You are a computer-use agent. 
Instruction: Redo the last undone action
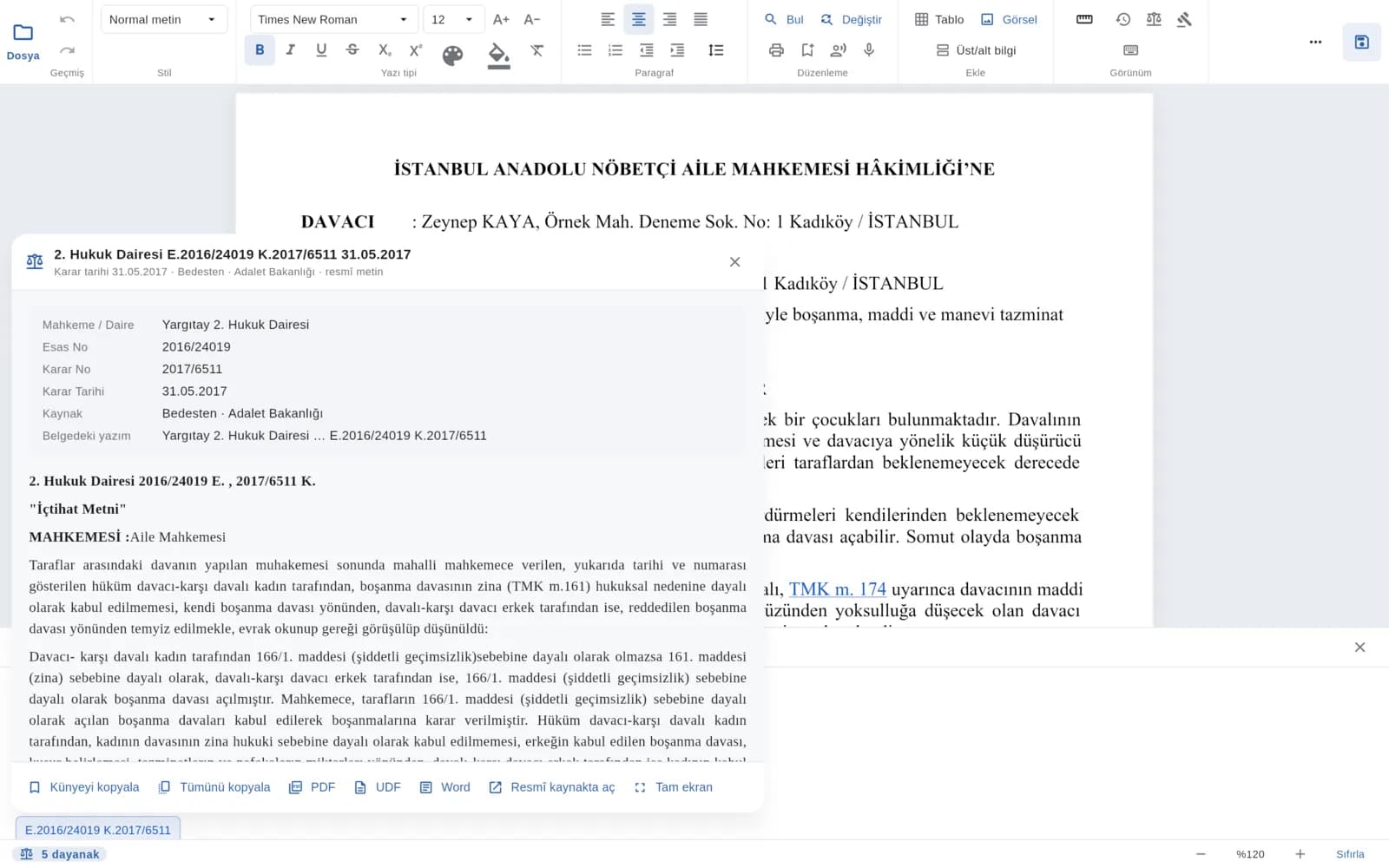click(x=68, y=50)
